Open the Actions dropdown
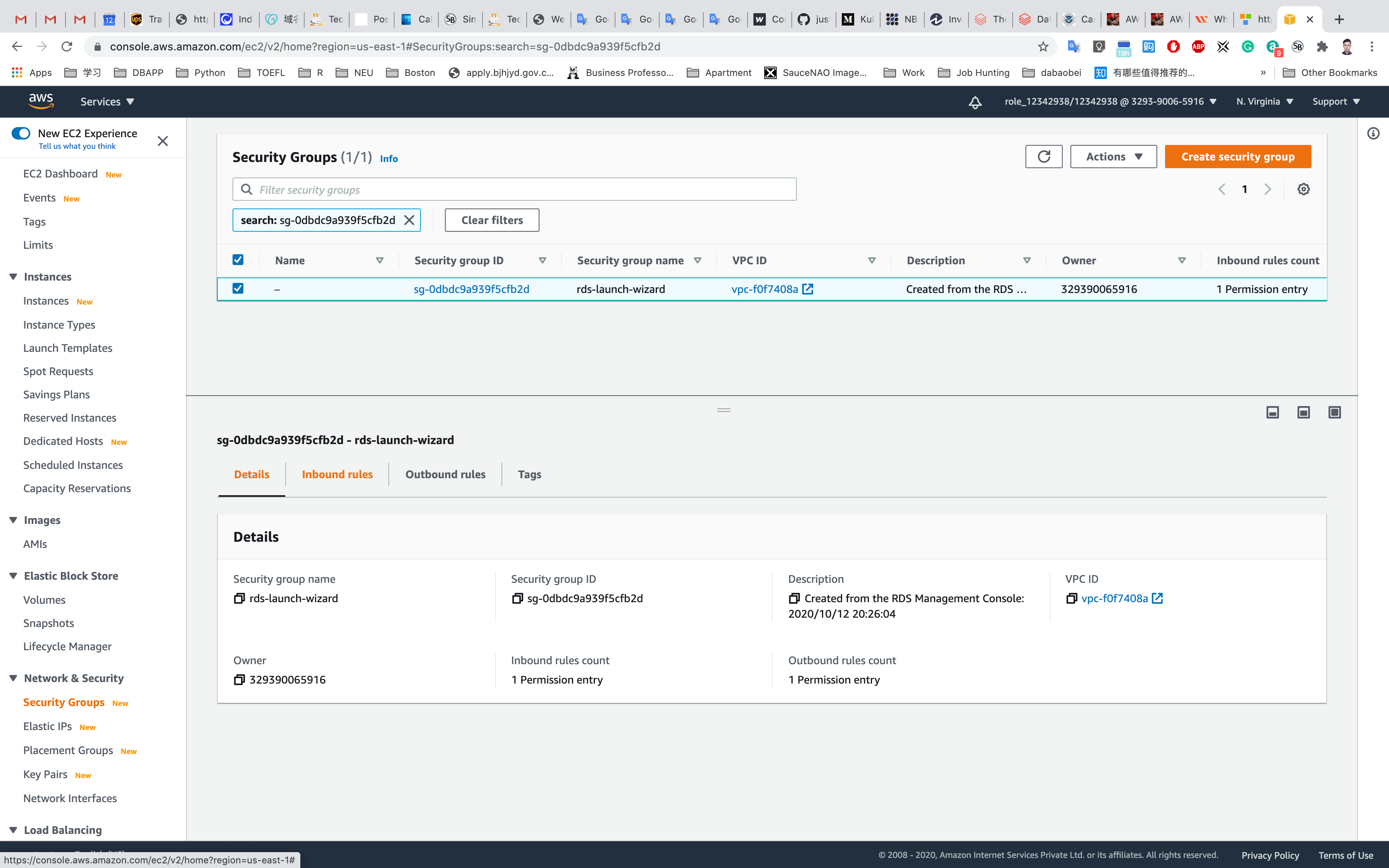1389x868 pixels. (x=1113, y=157)
